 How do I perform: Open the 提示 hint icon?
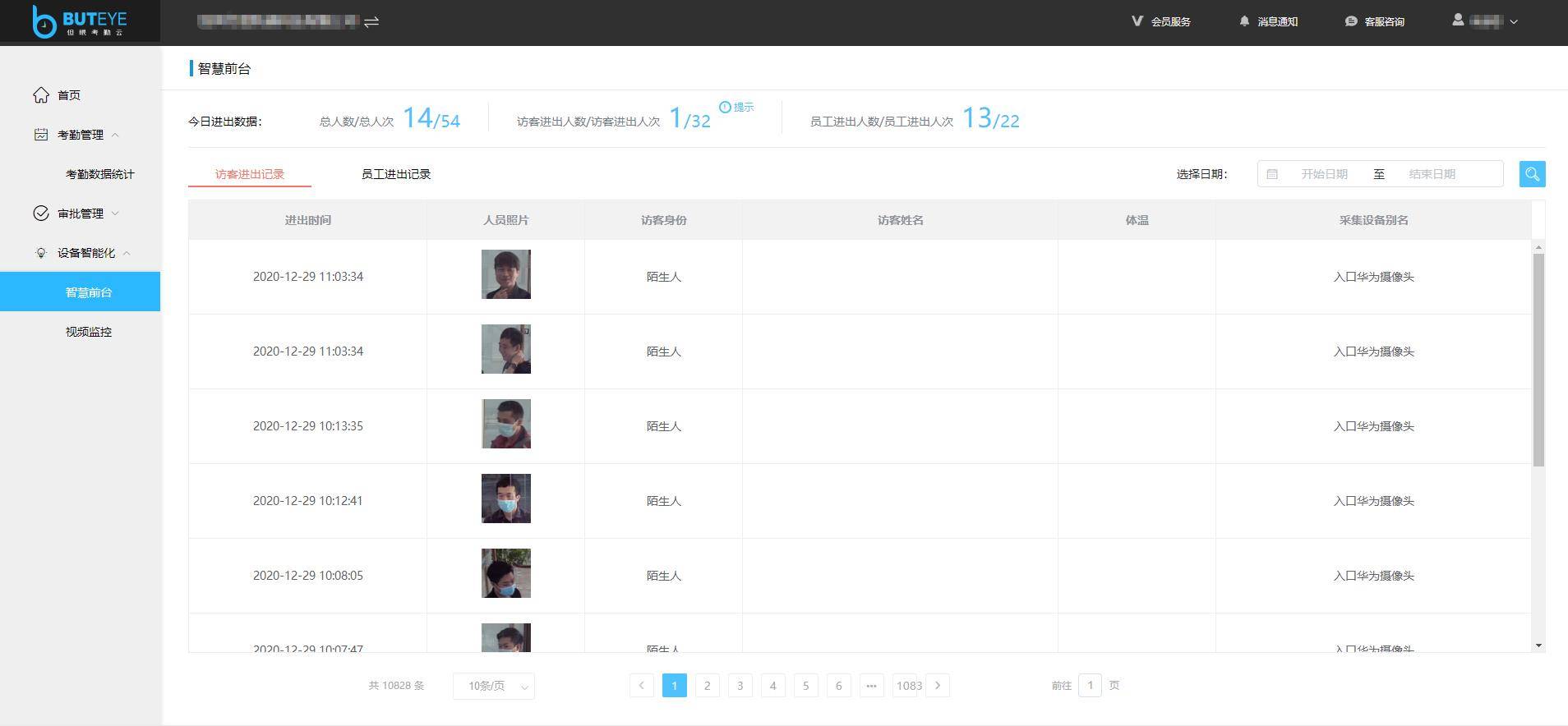click(725, 108)
